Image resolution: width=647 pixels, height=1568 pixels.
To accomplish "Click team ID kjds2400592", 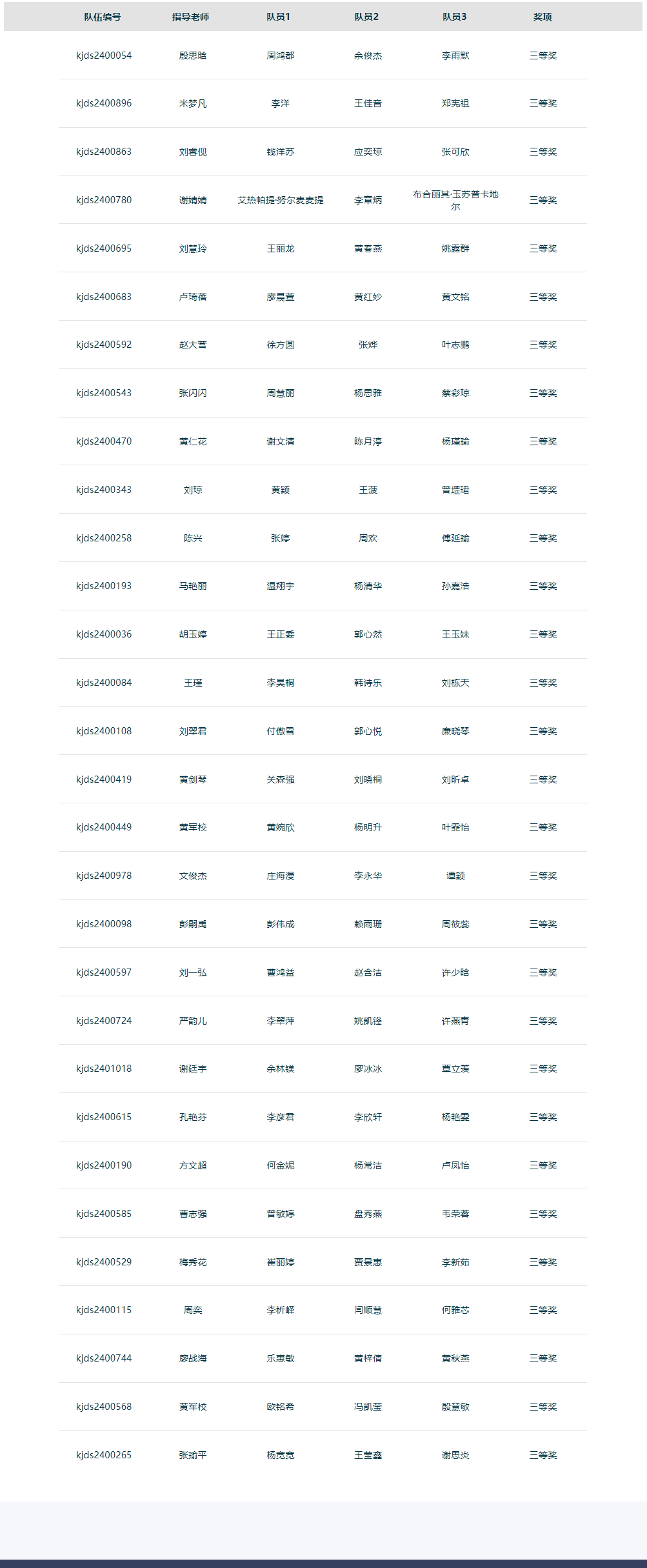I will [x=104, y=345].
